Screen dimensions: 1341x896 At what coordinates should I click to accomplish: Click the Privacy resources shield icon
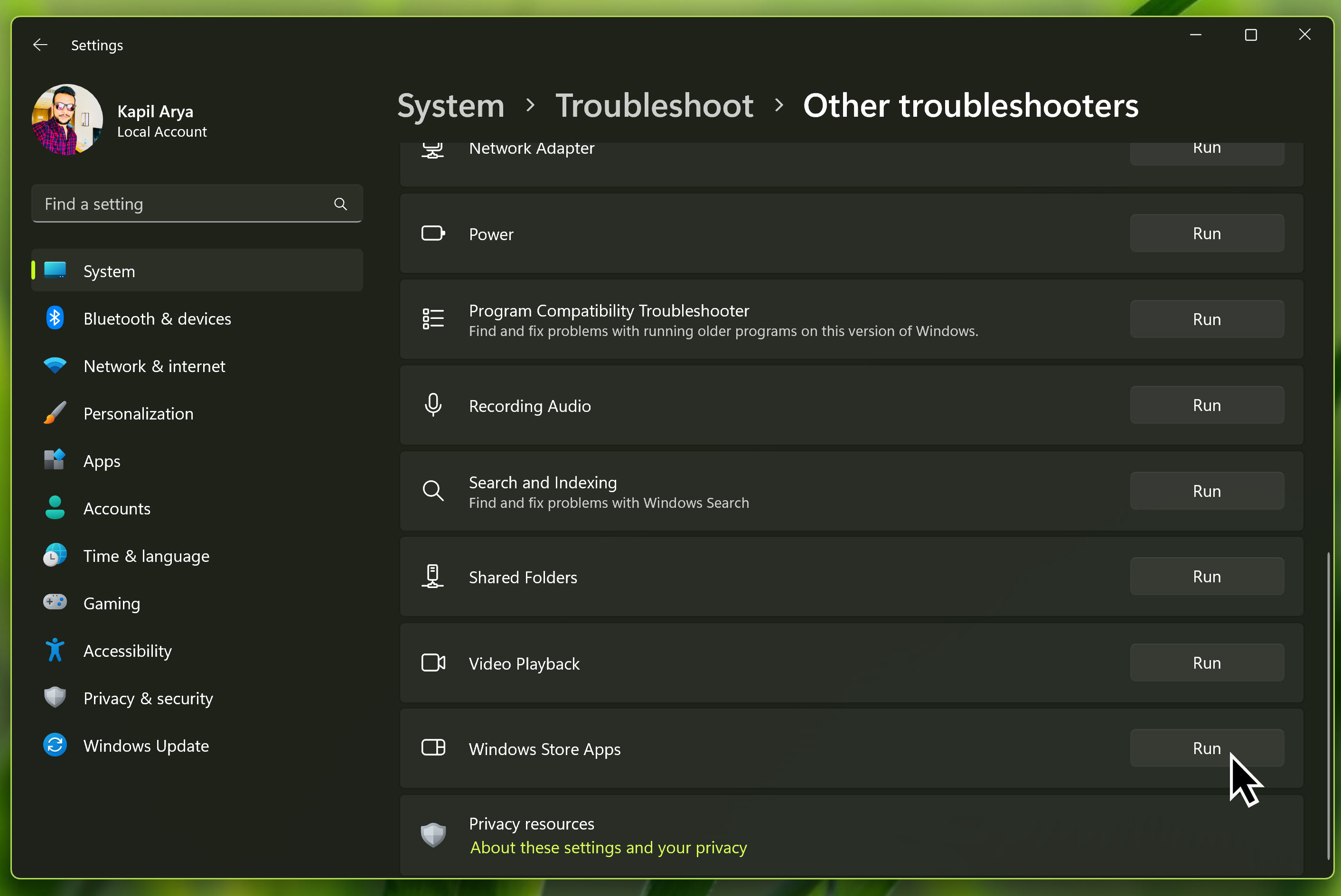[433, 835]
